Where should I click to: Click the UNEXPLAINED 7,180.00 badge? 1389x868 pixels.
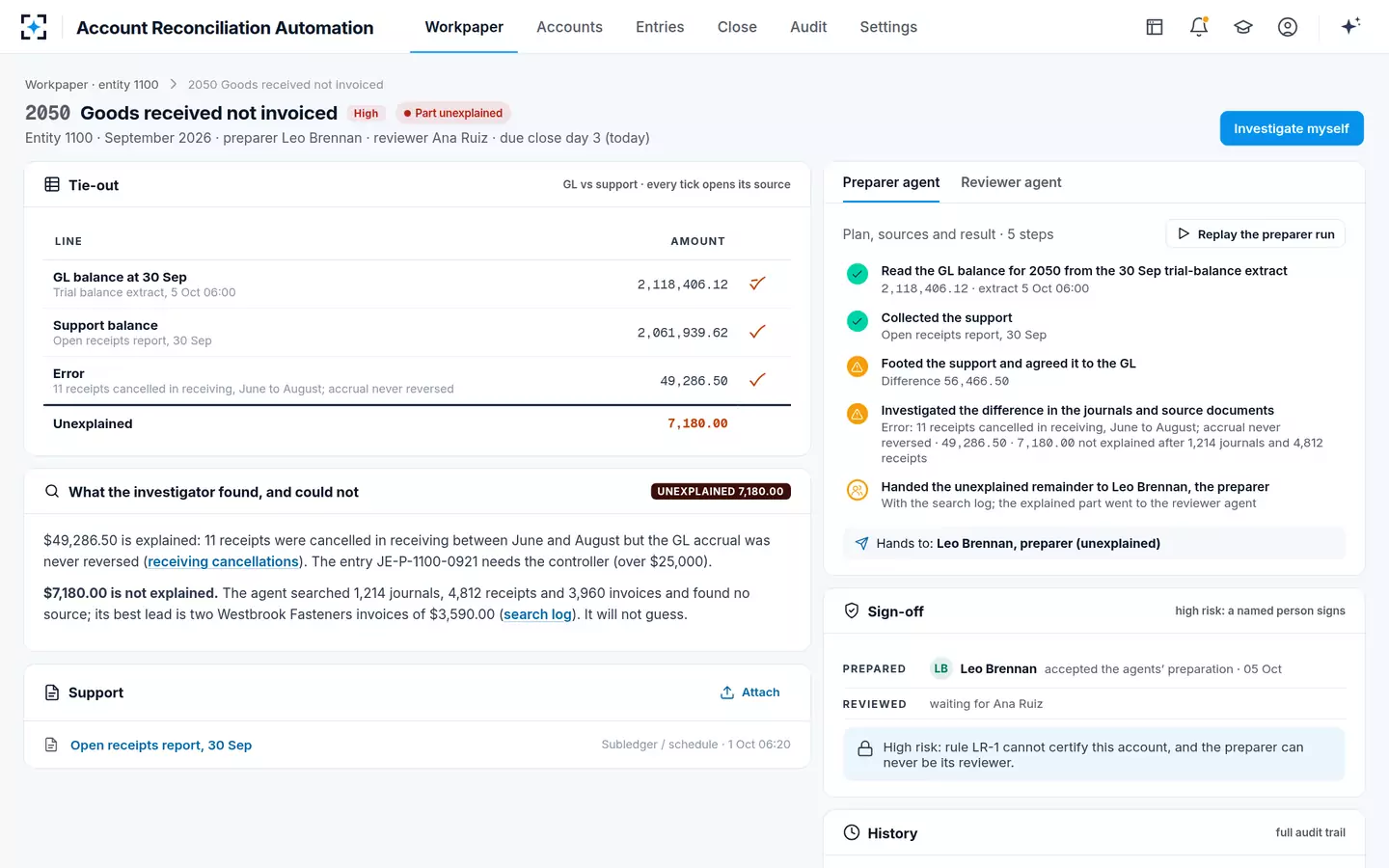(721, 491)
